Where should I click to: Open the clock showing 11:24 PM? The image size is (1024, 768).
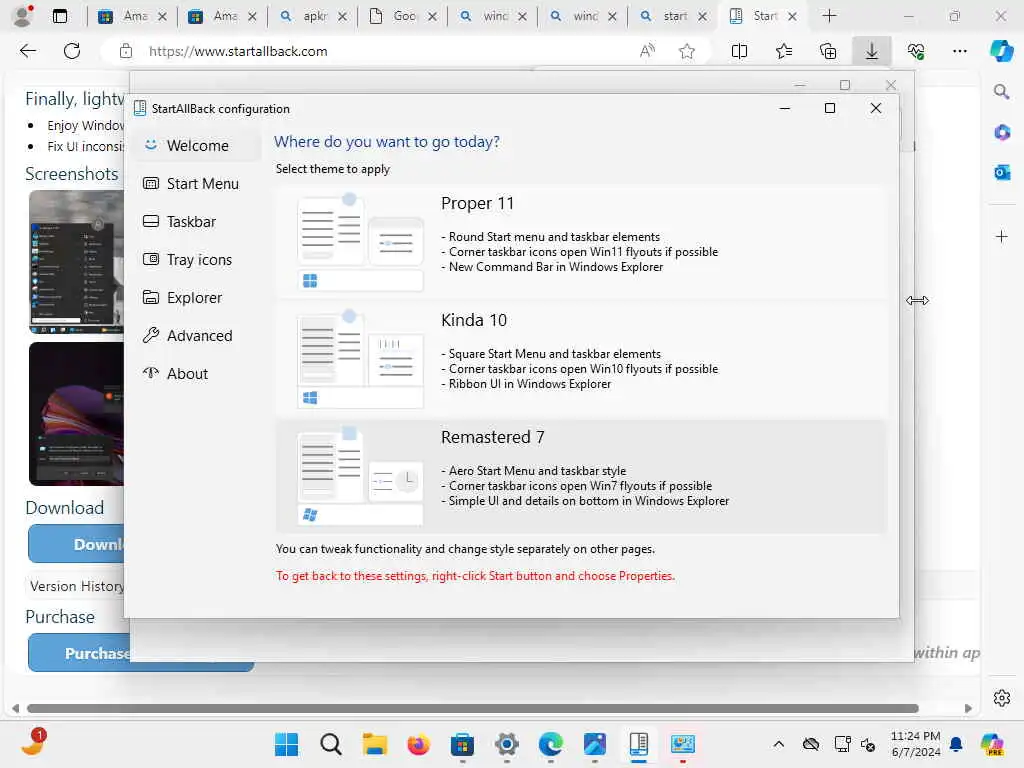click(x=916, y=744)
